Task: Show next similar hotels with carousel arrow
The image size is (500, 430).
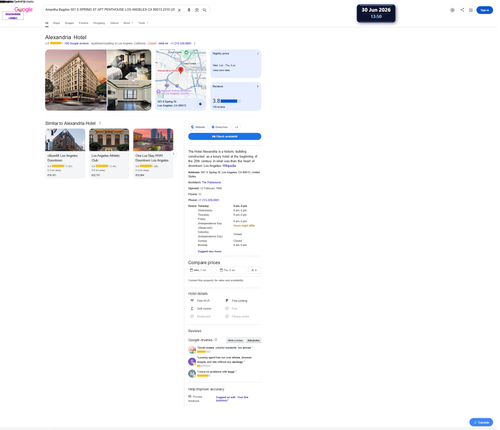Action: (173, 154)
